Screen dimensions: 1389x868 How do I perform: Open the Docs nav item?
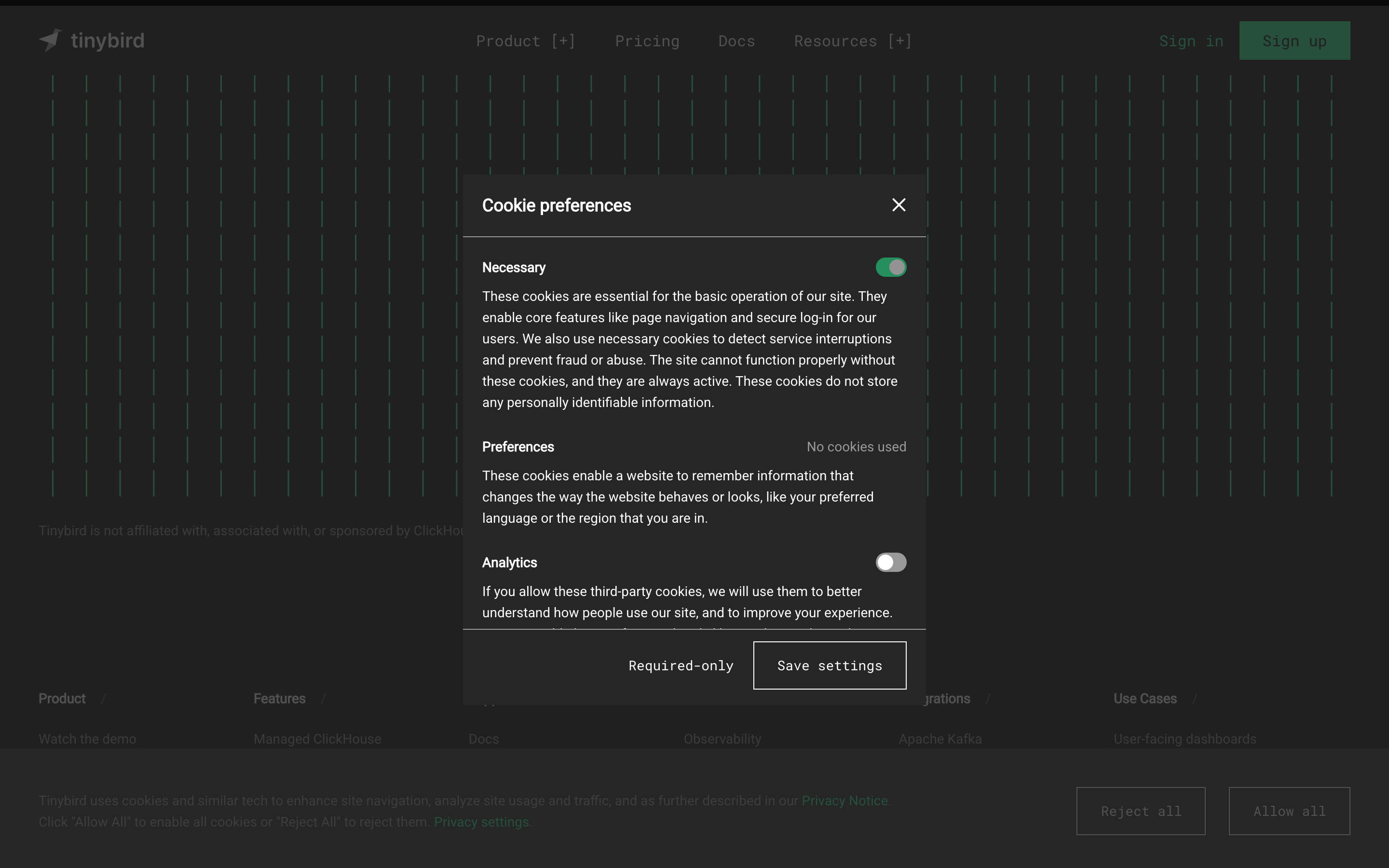736,41
